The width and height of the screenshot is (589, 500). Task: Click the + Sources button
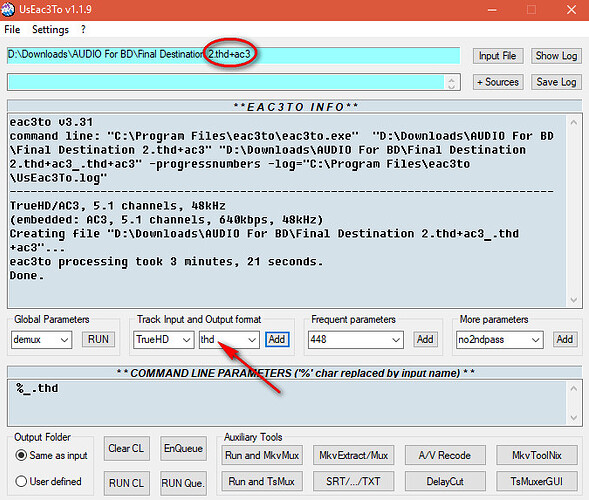click(497, 82)
